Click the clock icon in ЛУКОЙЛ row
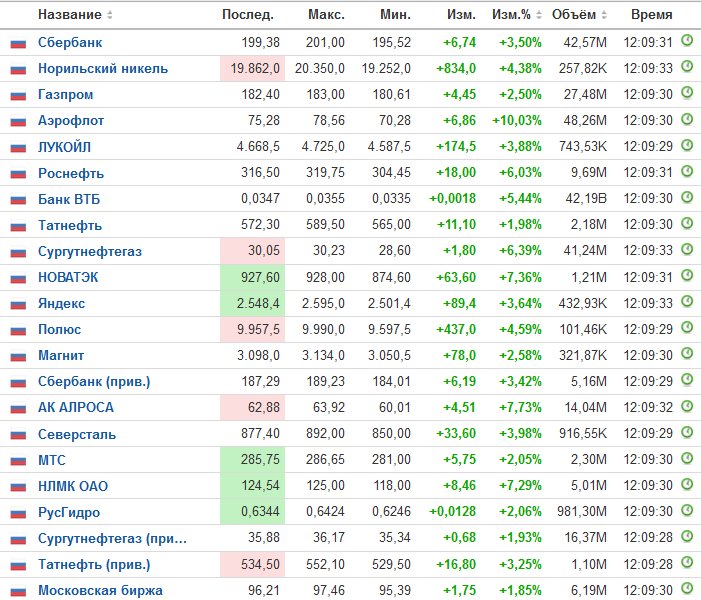This screenshot has width=701, height=600. coord(687,145)
